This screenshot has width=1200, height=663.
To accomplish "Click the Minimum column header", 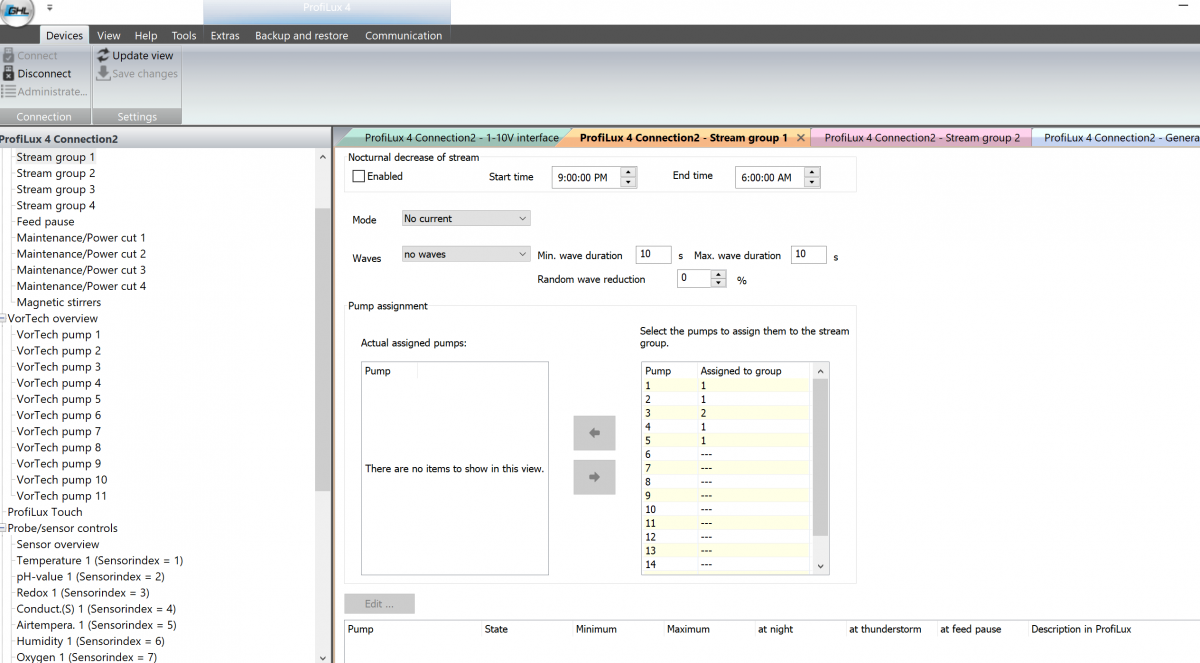I will click(596, 629).
